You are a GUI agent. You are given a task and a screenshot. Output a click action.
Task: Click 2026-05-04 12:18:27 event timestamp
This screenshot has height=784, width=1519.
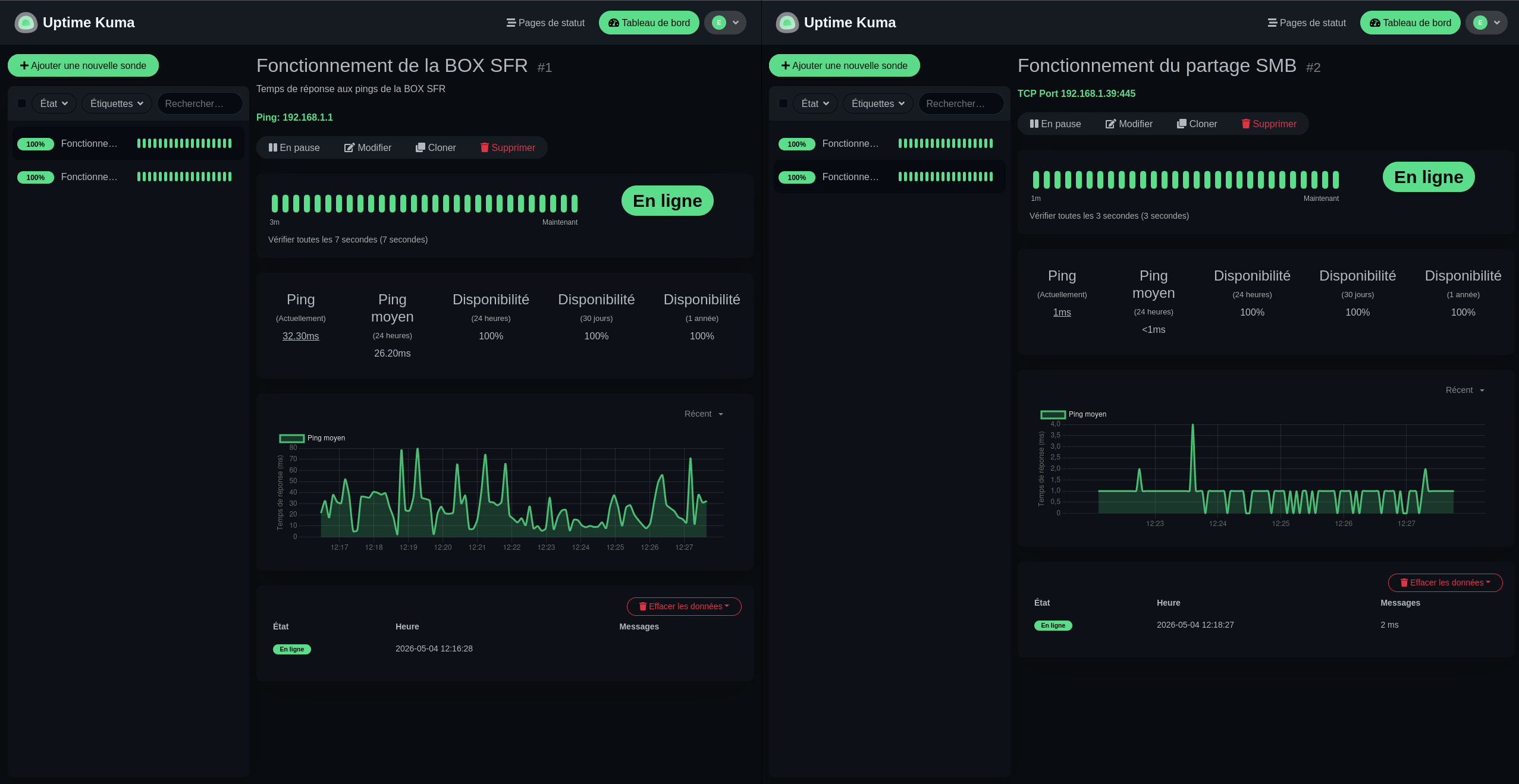tap(1195, 625)
